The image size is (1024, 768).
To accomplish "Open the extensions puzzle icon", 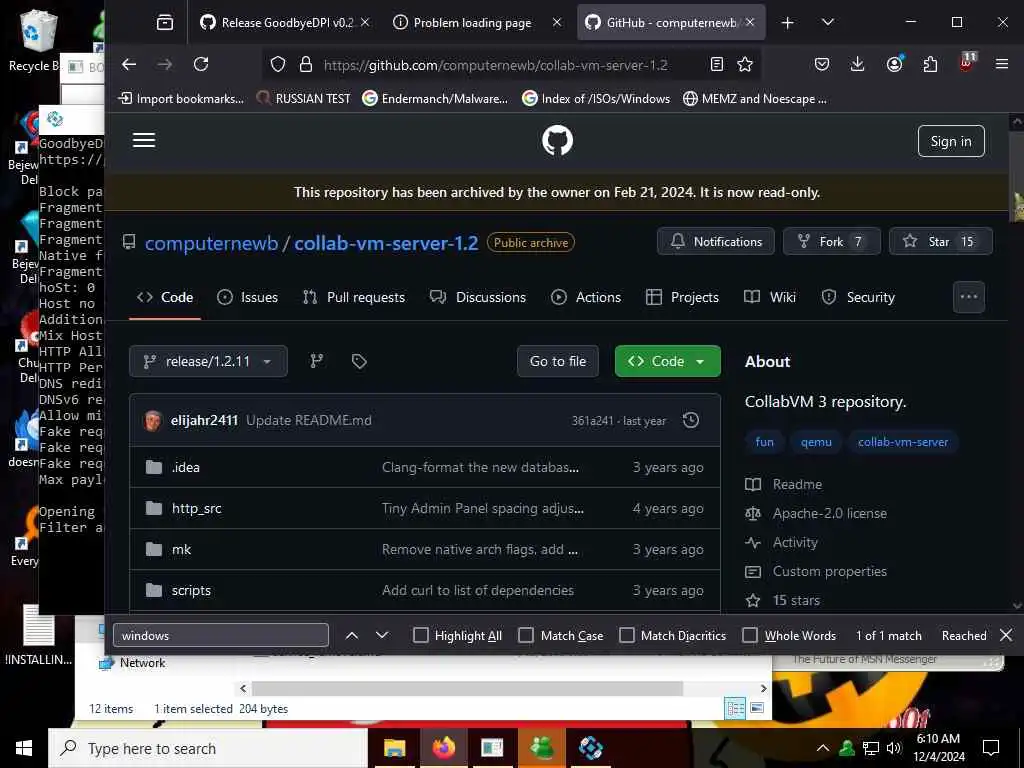I will point(930,64).
